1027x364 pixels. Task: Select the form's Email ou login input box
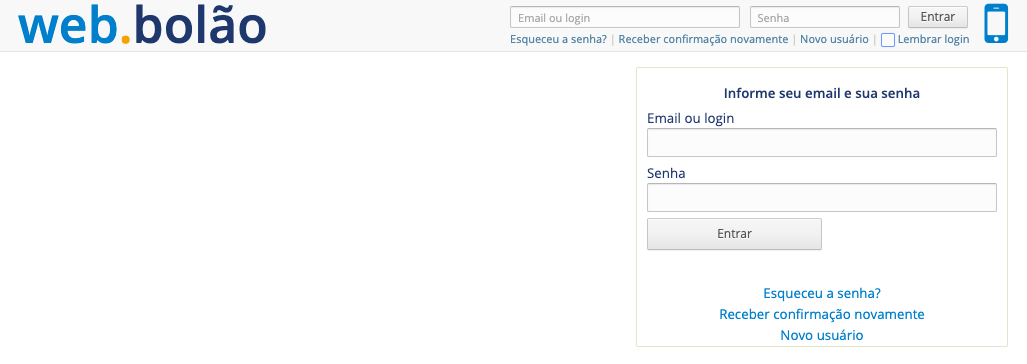pyautogui.click(x=822, y=143)
